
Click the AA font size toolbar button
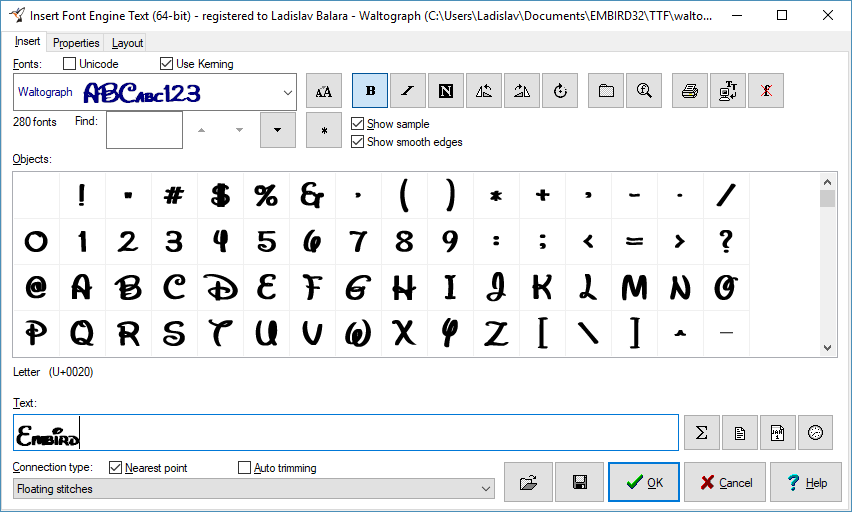pyautogui.click(x=324, y=91)
